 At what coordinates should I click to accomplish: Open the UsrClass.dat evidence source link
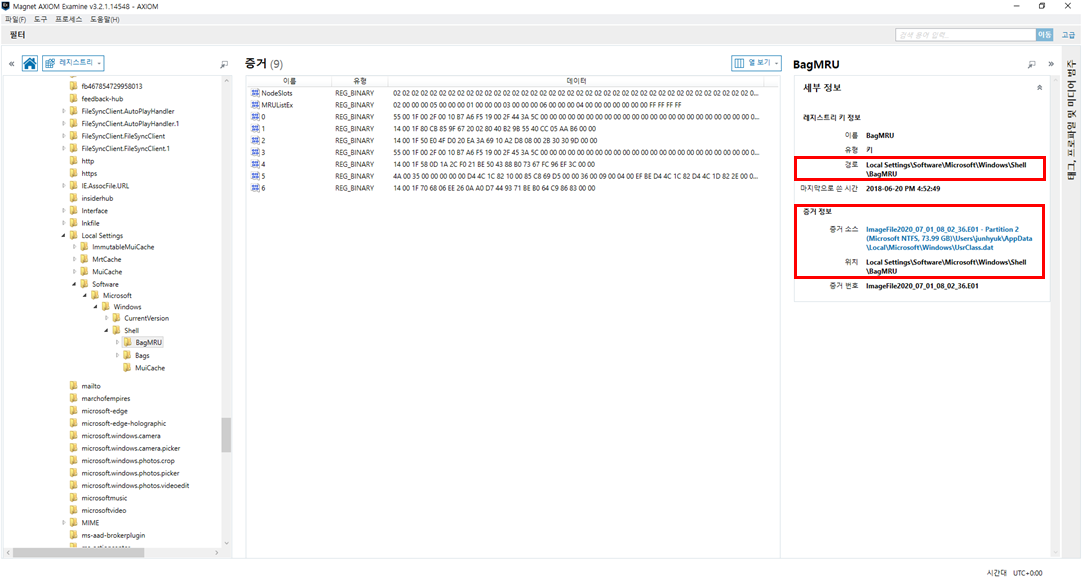tap(949, 238)
